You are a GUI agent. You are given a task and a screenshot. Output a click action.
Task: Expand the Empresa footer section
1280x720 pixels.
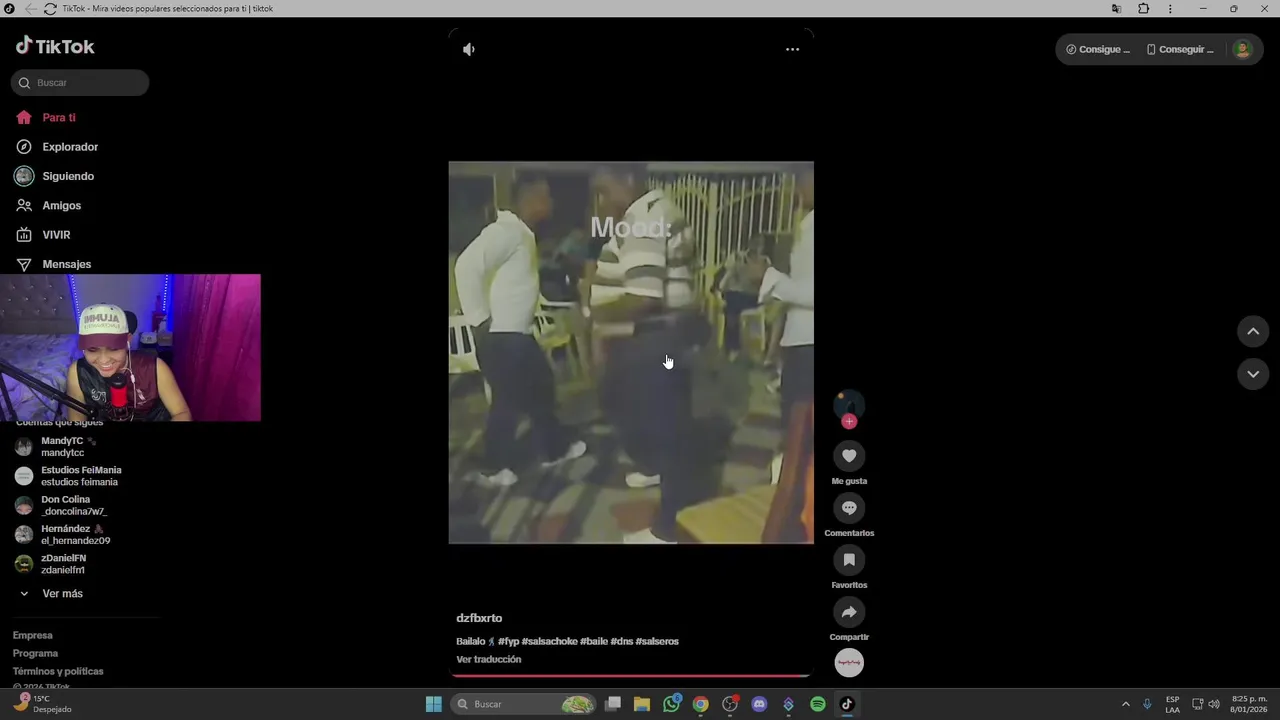click(x=32, y=635)
